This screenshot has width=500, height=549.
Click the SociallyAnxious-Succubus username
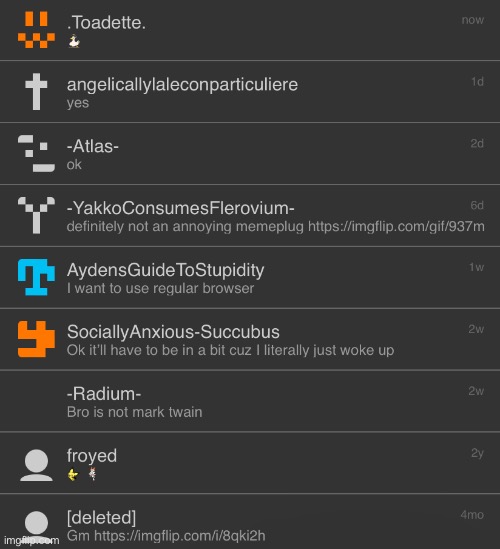pyautogui.click(x=173, y=332)
